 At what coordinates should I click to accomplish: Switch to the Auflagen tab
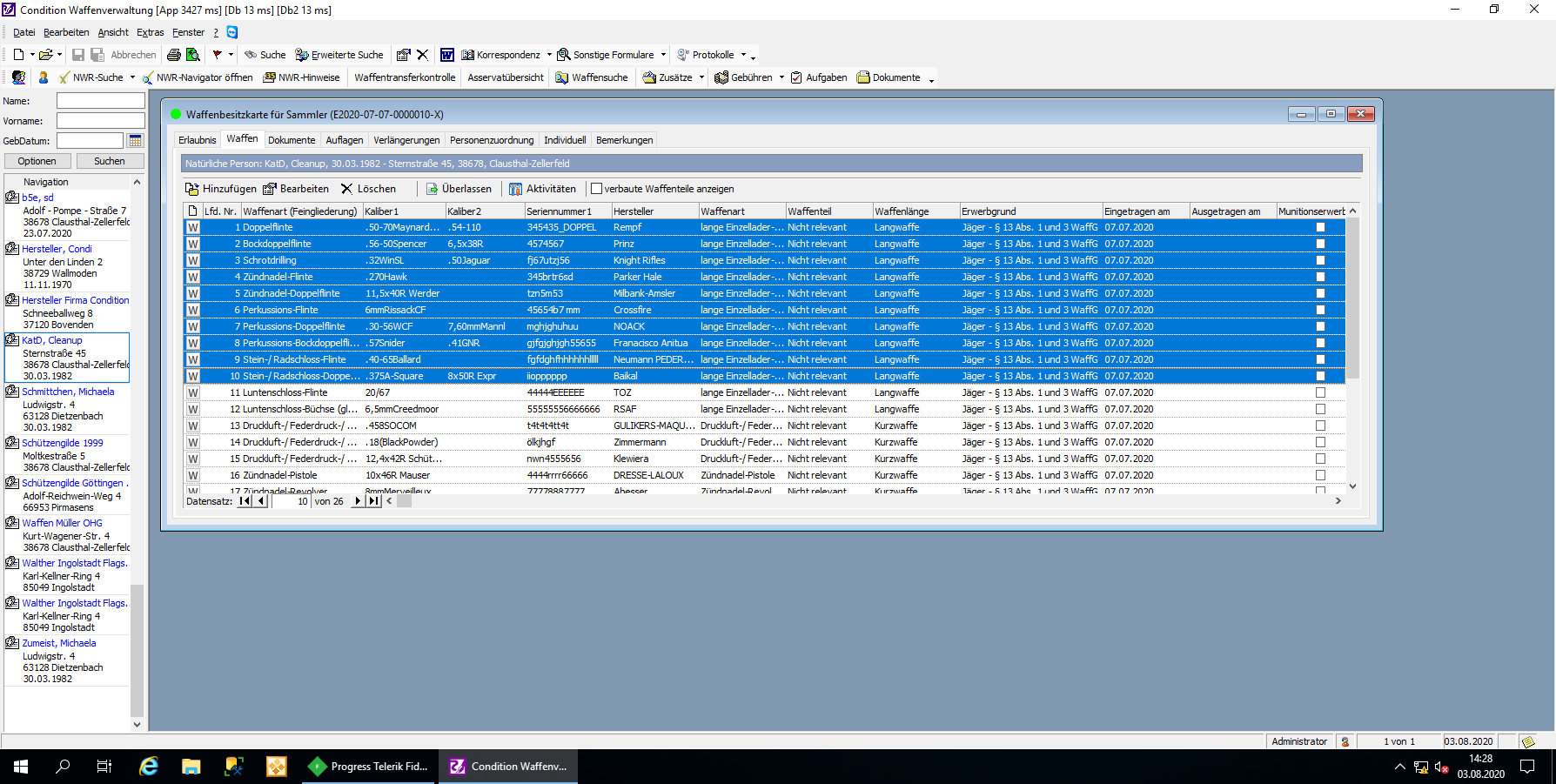[x=345, y=140]
